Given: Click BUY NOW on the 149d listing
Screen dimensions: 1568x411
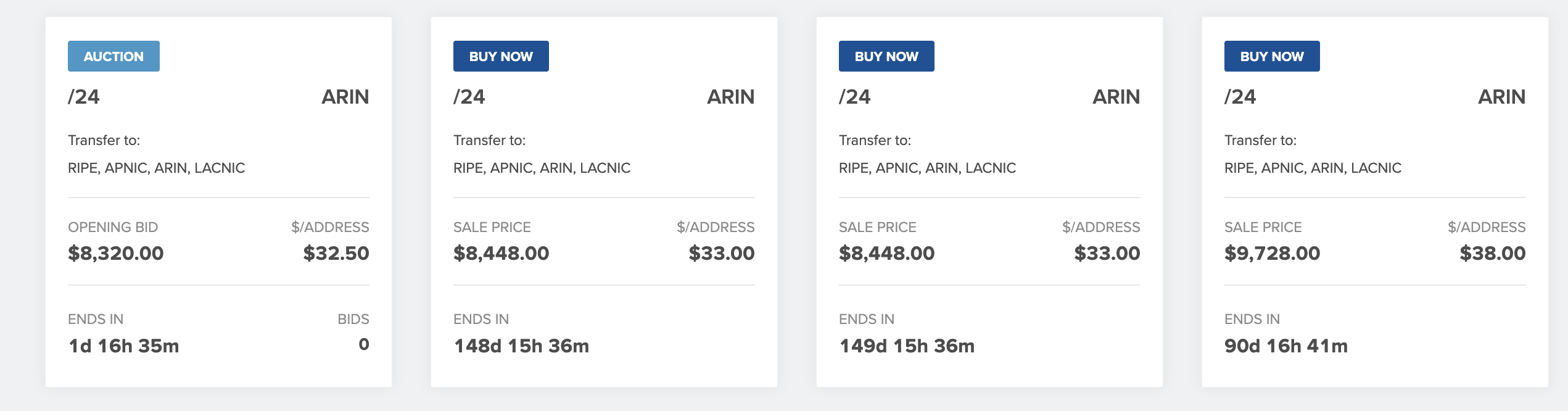Looking at the screenshot, I should click(x=886, y=56).
